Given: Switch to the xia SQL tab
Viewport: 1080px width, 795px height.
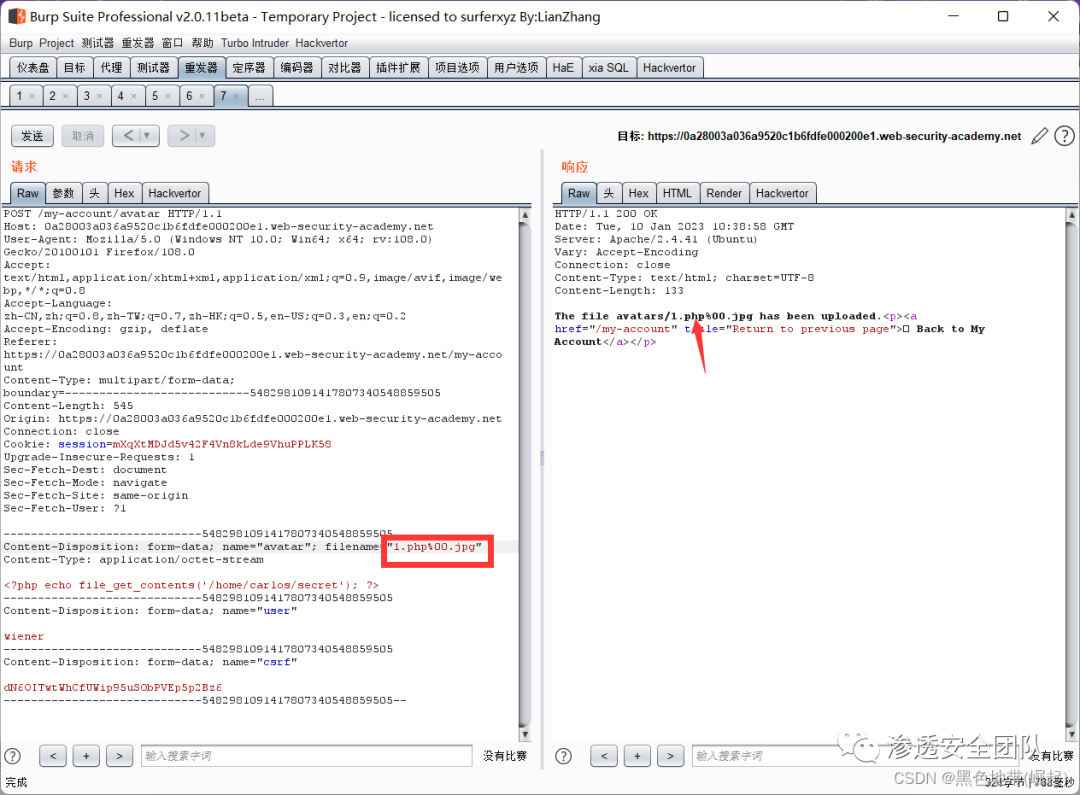Looking at the screenshot, I should click(x=608, y=68).
